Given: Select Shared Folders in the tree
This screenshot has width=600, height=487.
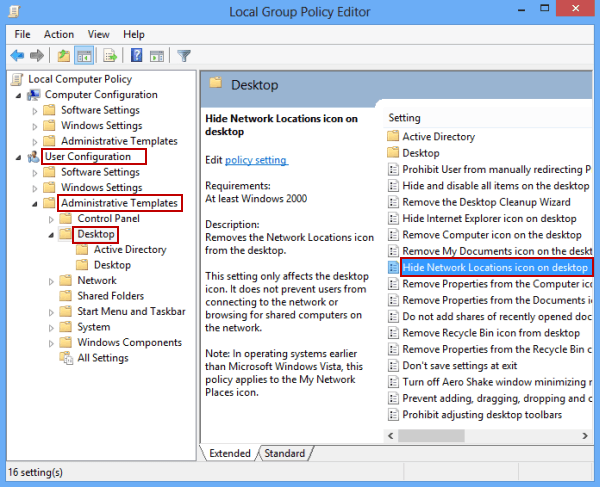Looking at the screenshot, I should 111,296.
